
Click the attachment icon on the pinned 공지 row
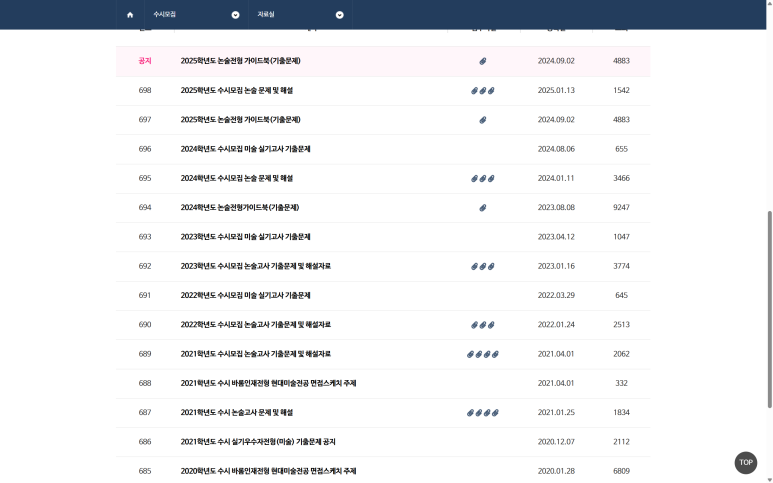483,61
